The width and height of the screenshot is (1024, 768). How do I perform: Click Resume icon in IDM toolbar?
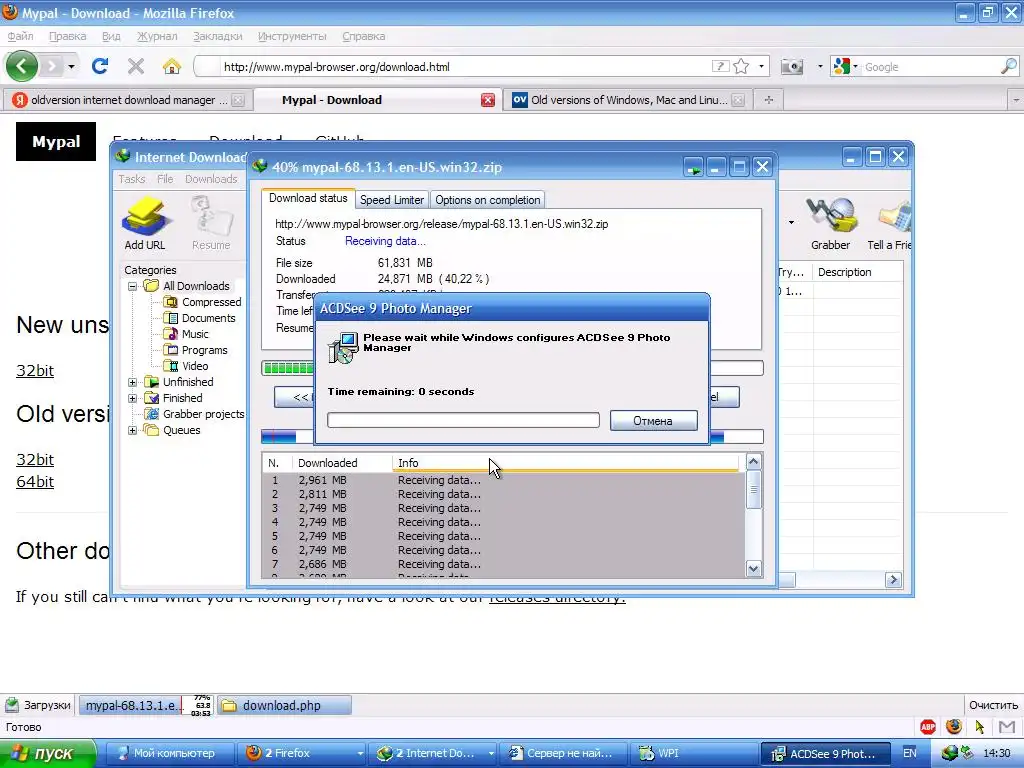pyautogui.click(x=211, y=223)
